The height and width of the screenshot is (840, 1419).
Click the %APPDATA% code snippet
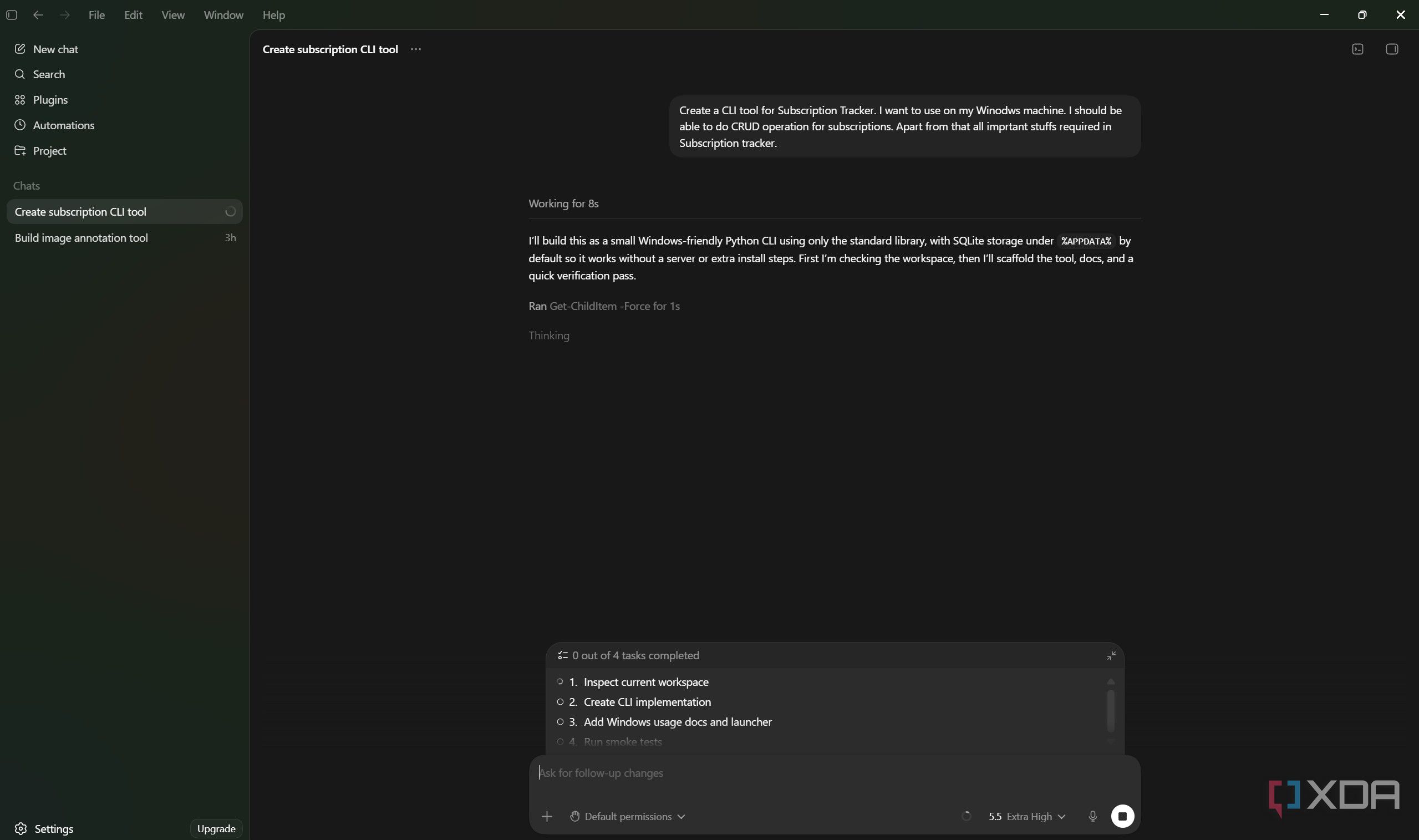pyautogui.click(x=1086, y=241)
